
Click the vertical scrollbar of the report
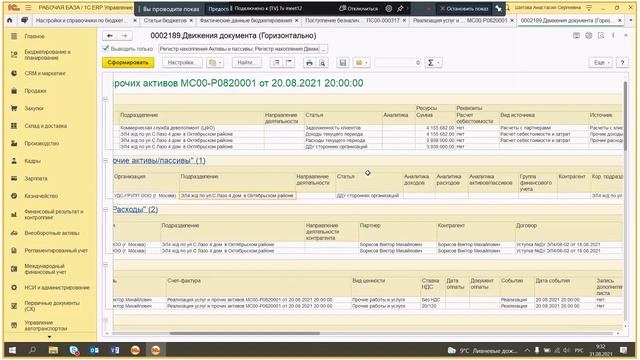625,116
